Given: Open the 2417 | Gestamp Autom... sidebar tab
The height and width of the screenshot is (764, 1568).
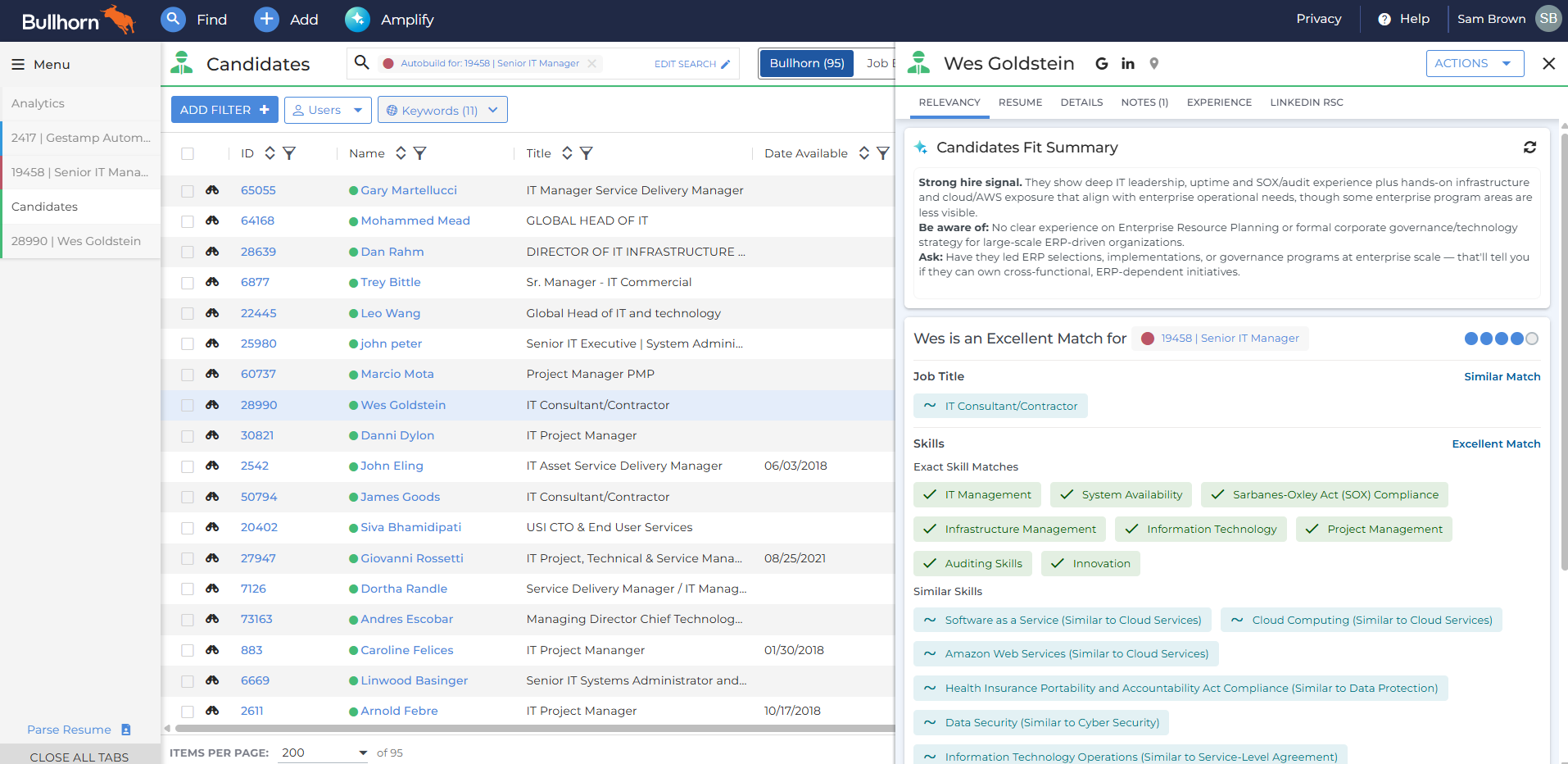Looking at the screenshot, I should click(x=80, y=138).
